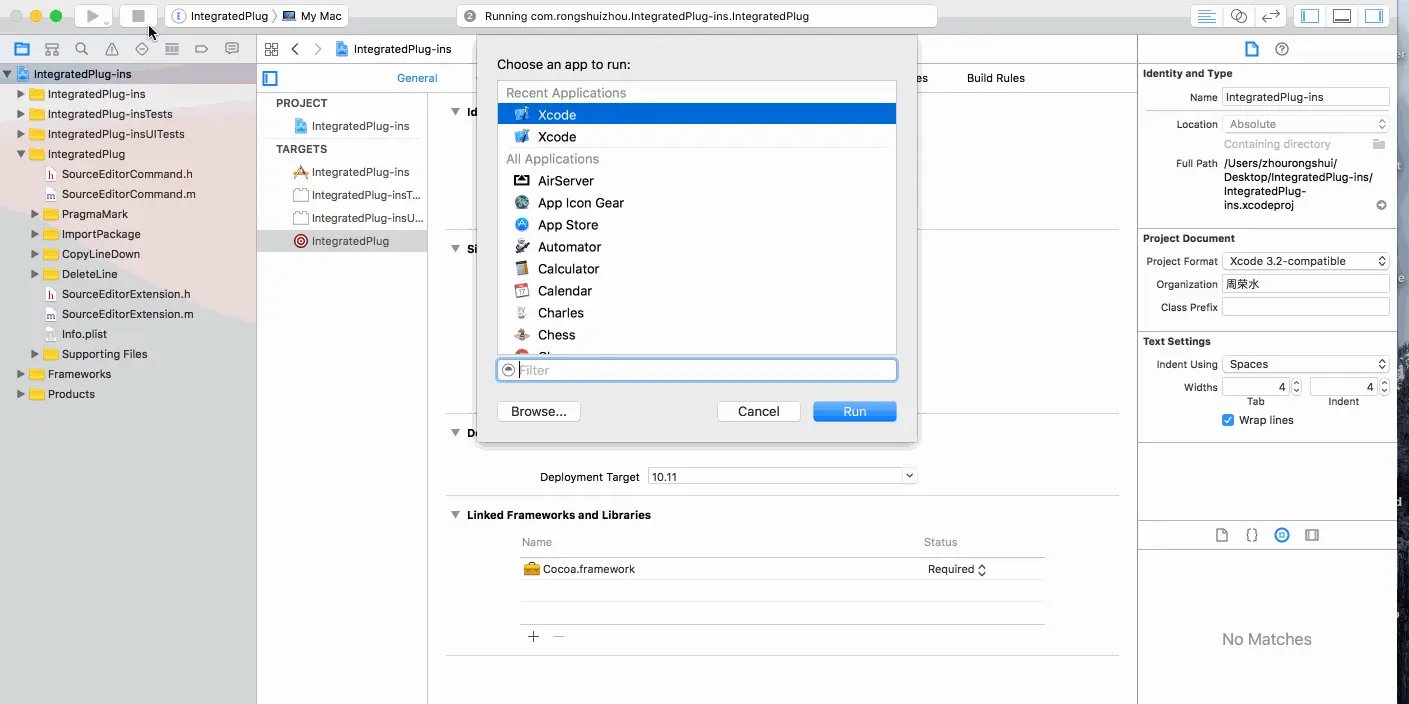The image size is (1409, 704).
Task: Show the Symbol navigator
Action: click(52, 49)
